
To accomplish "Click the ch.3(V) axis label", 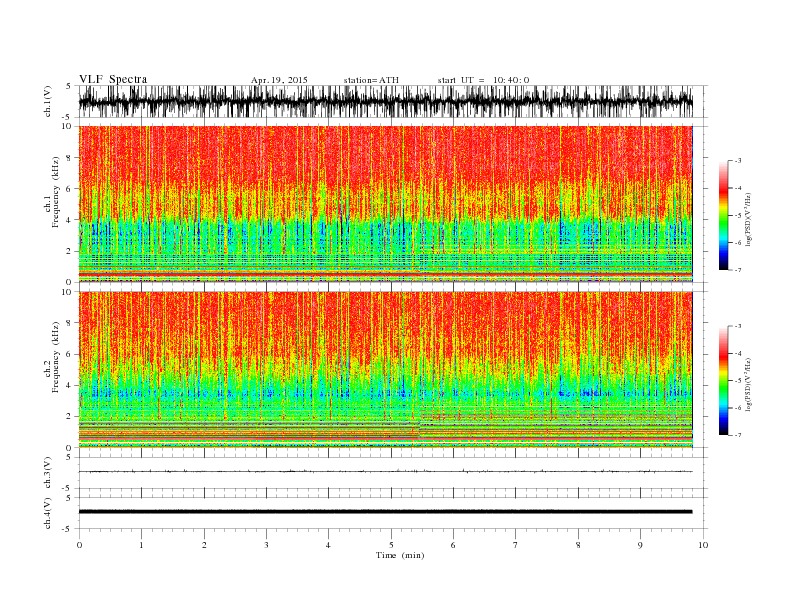I will 48,473.
